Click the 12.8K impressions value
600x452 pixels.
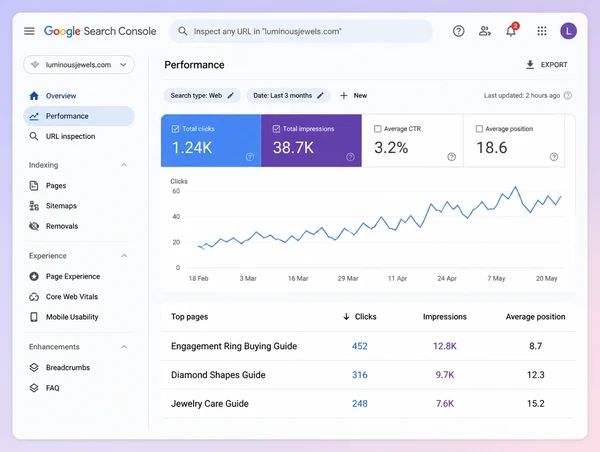coord(445,346)
